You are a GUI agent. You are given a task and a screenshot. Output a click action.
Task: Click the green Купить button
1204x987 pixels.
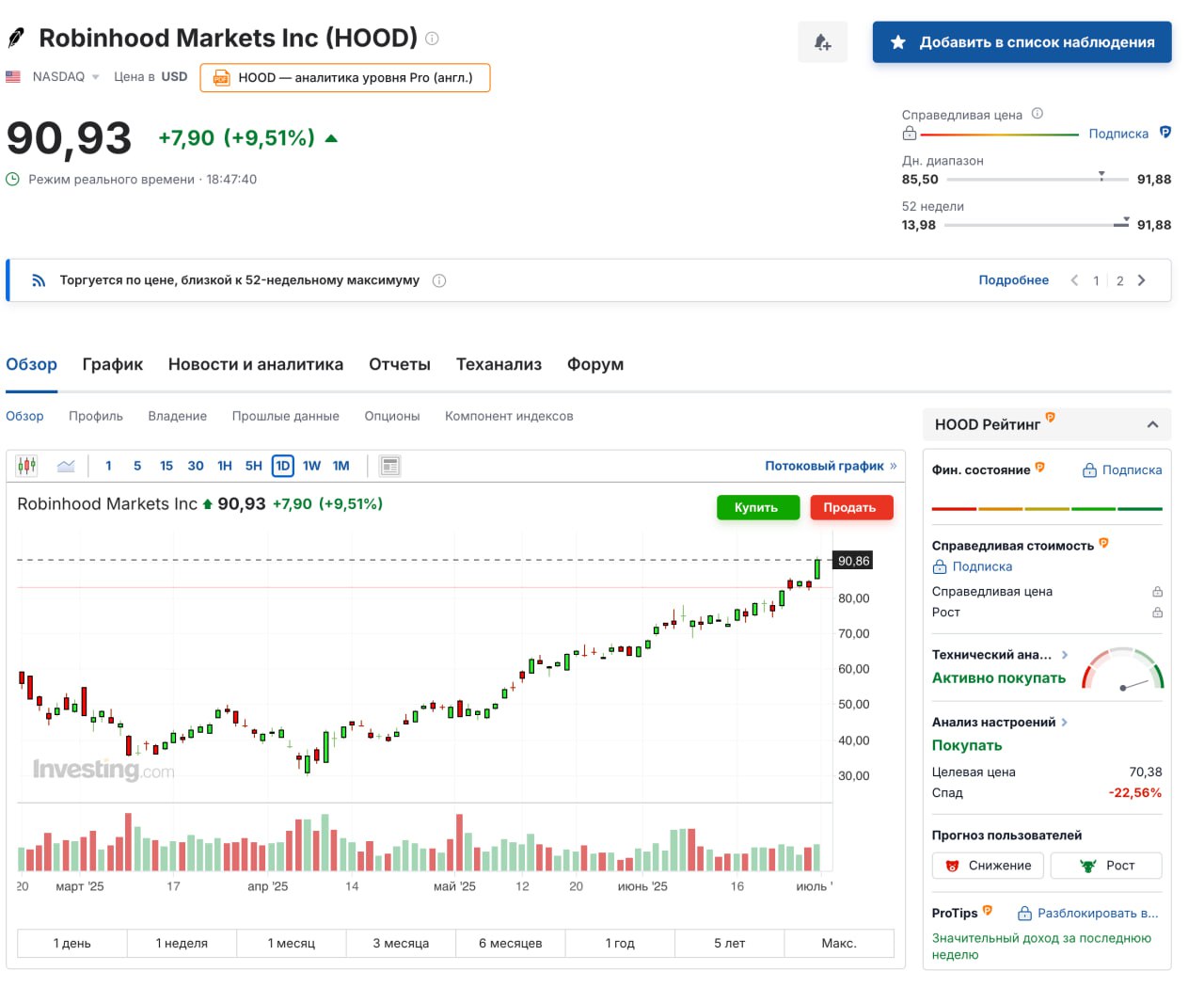(x=757, y=507)
